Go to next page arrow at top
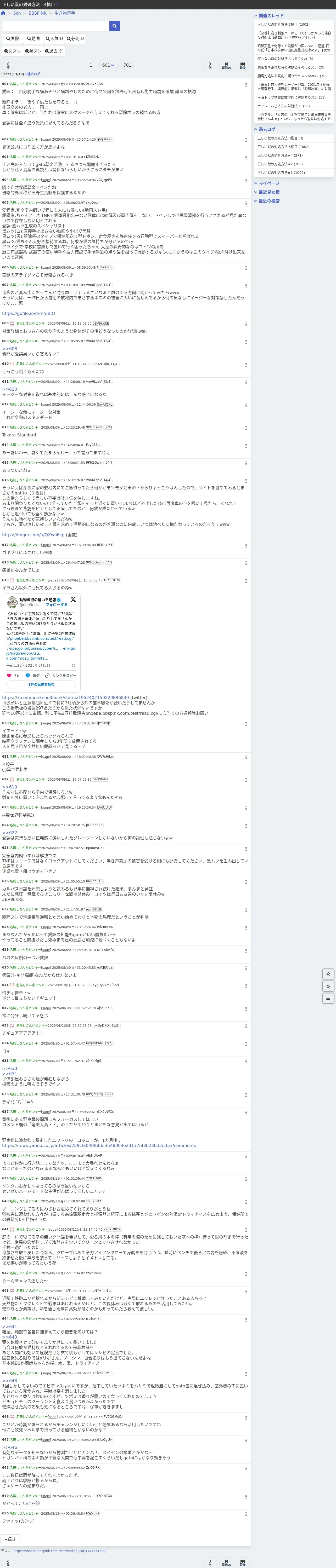 click(x=210, y=65)
